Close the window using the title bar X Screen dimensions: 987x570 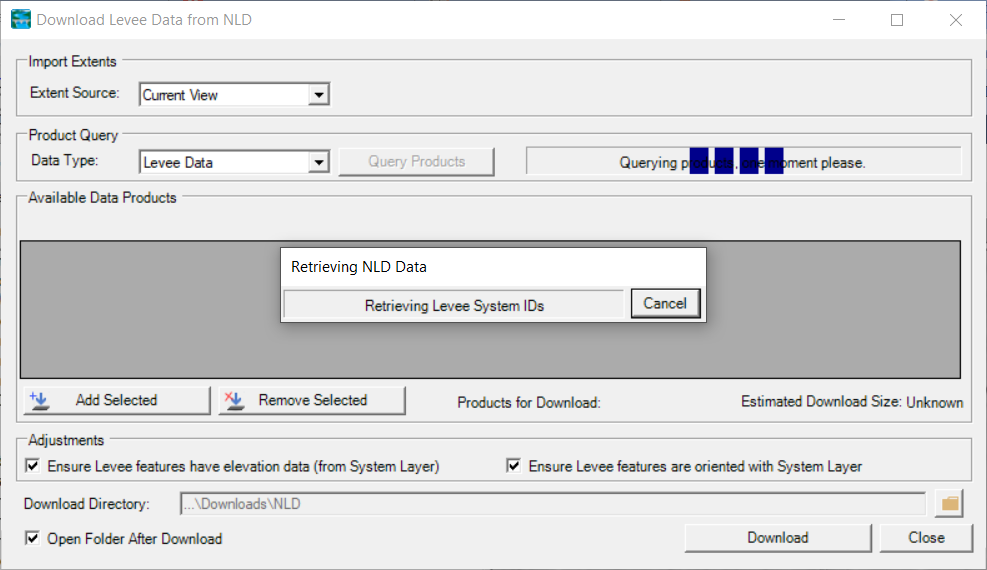click(955, 20)
